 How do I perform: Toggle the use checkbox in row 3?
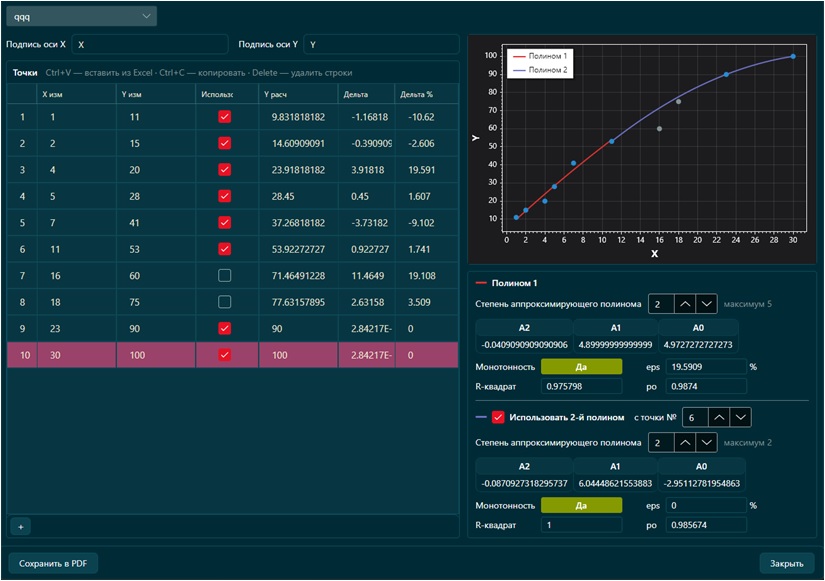225,169
